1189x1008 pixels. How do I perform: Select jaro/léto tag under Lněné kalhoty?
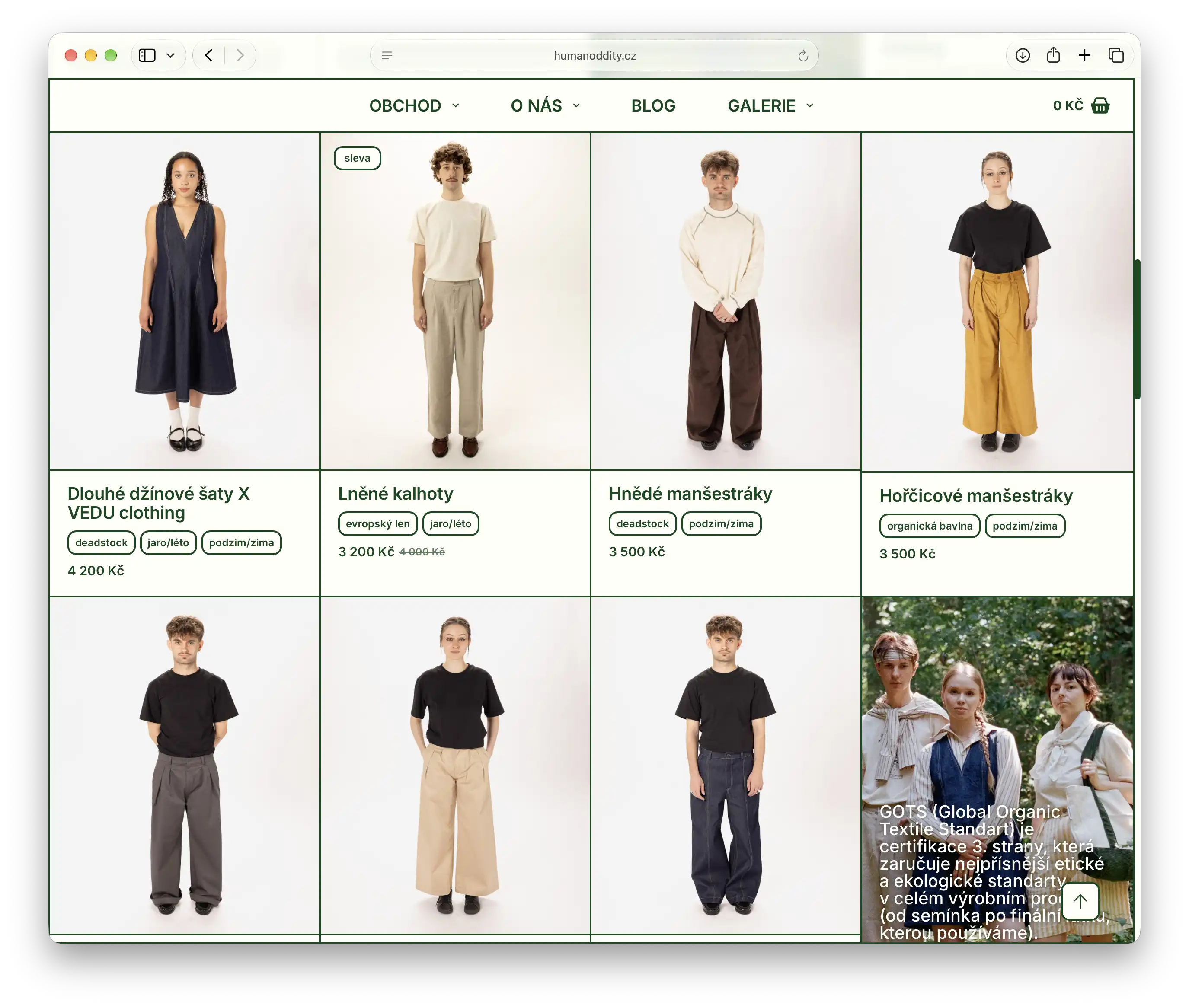(451, 523)
